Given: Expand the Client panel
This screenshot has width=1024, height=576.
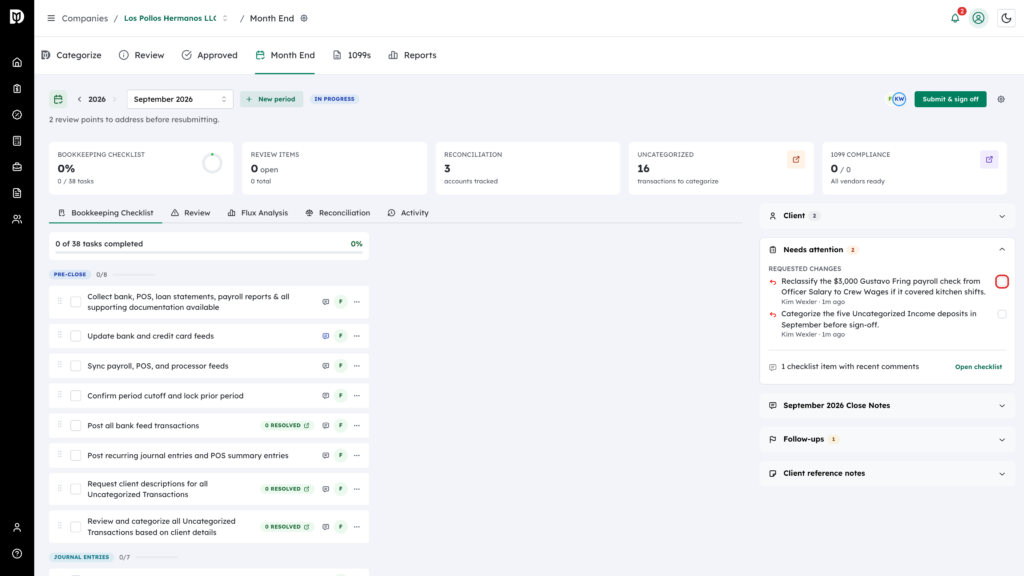Looking at the screenshot, I should (886, 216).
